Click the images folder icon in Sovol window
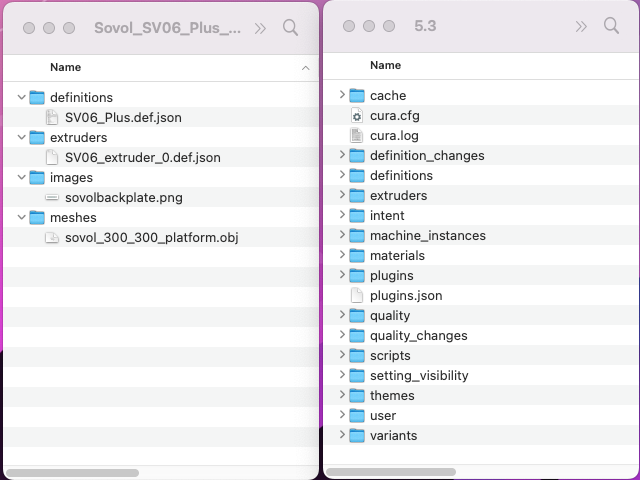Screen dimensions: 640x480 coord(37,178)
